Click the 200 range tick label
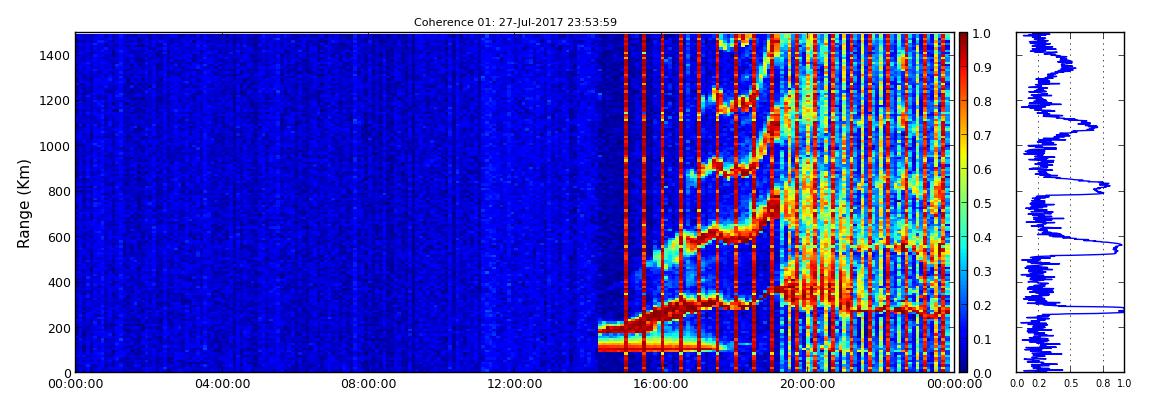The width and height of the screenshot is (1150, 407). tap(59, 328)
